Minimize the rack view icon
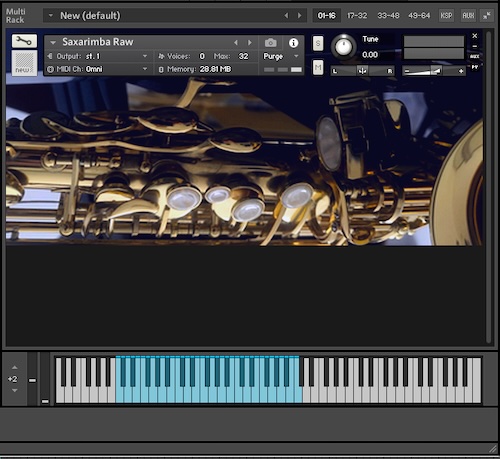 487,15
